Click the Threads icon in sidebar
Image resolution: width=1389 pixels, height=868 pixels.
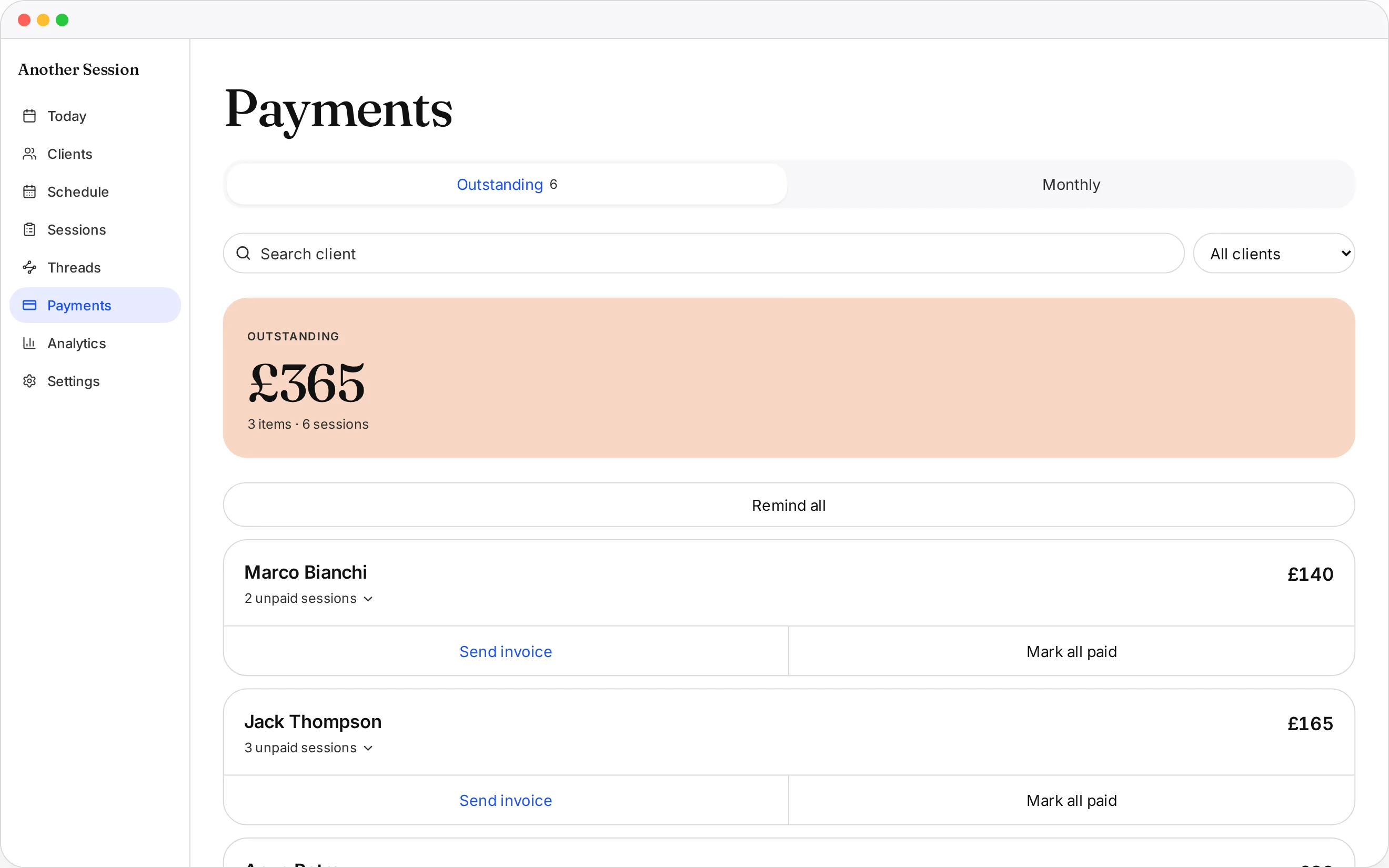tap(29, 268)
